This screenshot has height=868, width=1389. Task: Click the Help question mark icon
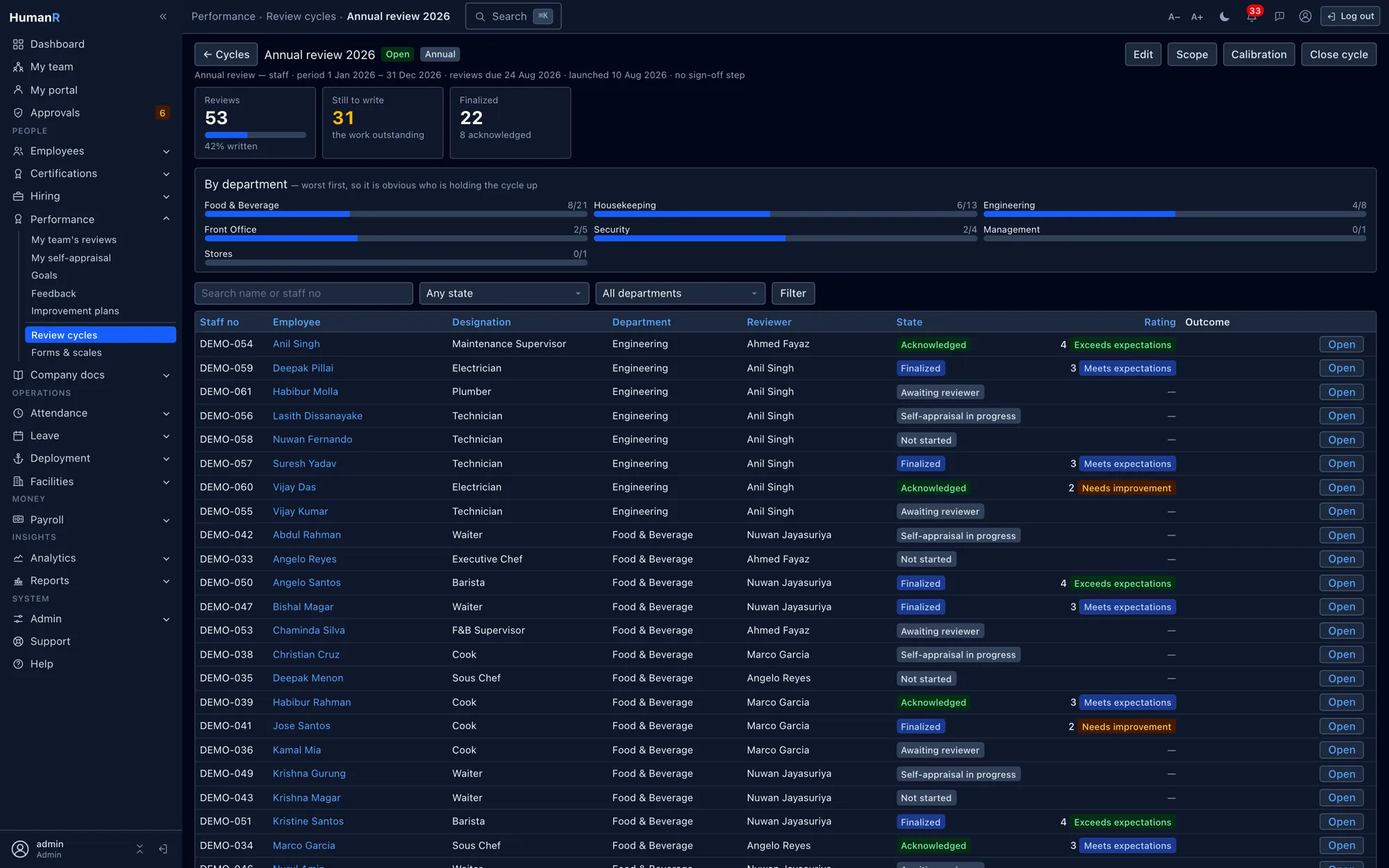point(18,665)
